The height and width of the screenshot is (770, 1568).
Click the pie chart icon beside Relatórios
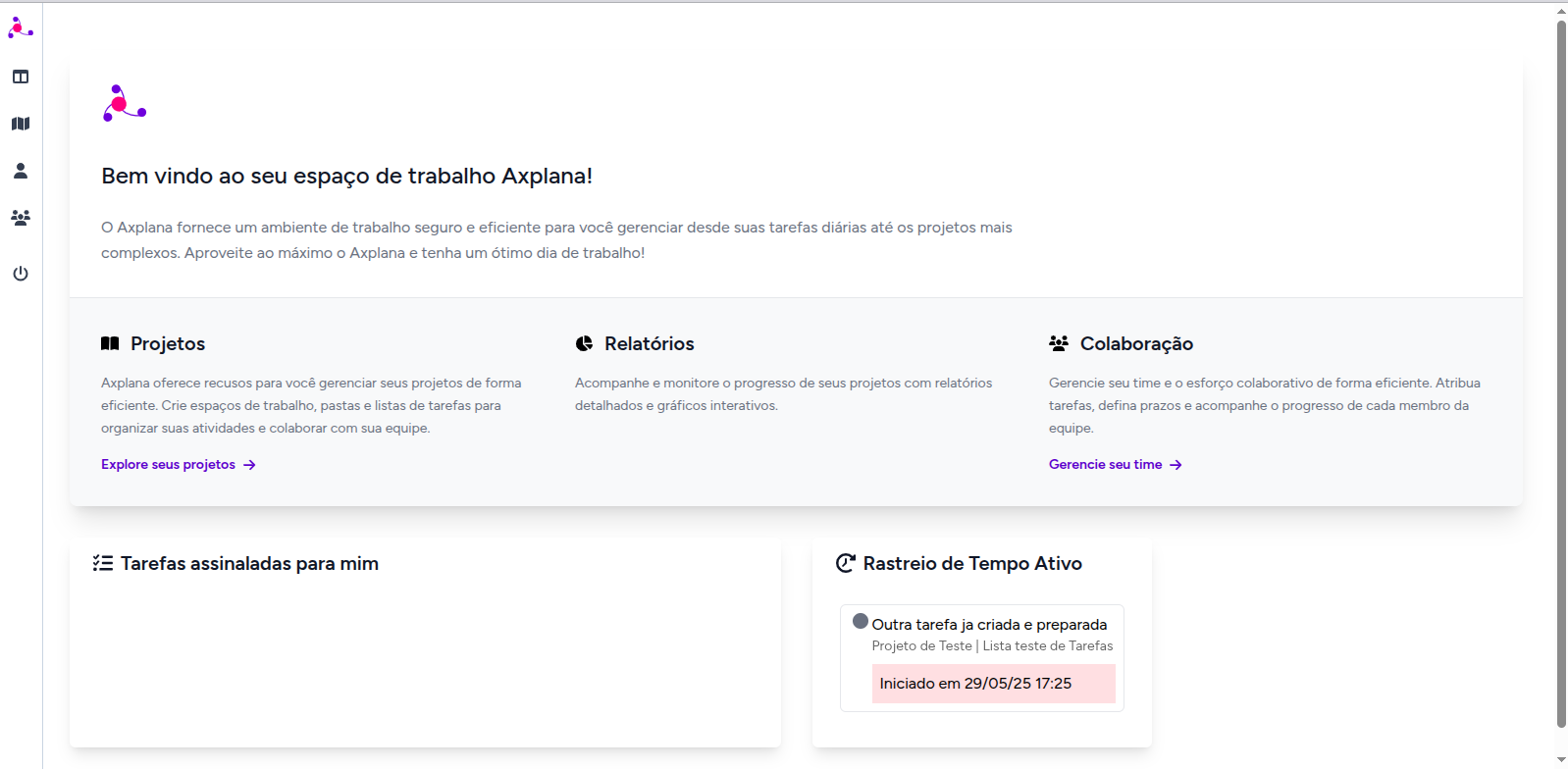pos(584,343)
